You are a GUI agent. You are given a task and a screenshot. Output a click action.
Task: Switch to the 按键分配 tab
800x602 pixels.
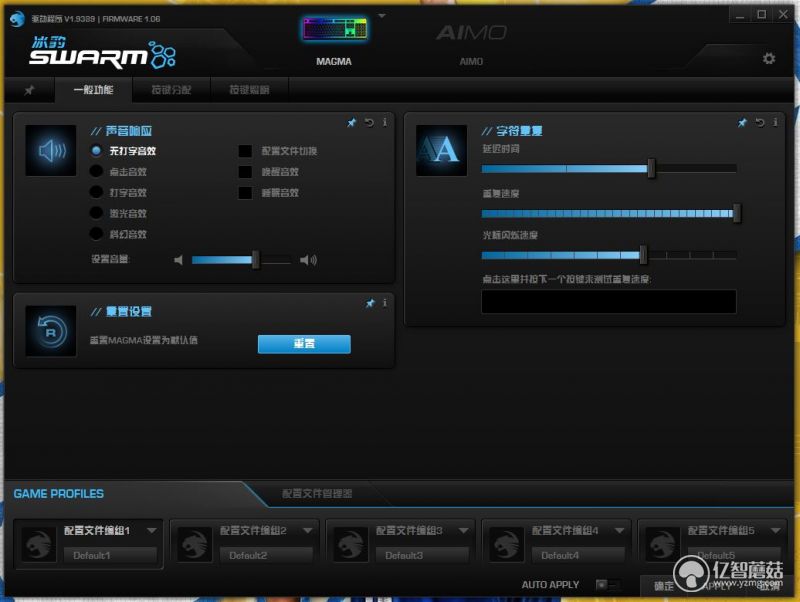pyautogui.click(x=171, y=90)
